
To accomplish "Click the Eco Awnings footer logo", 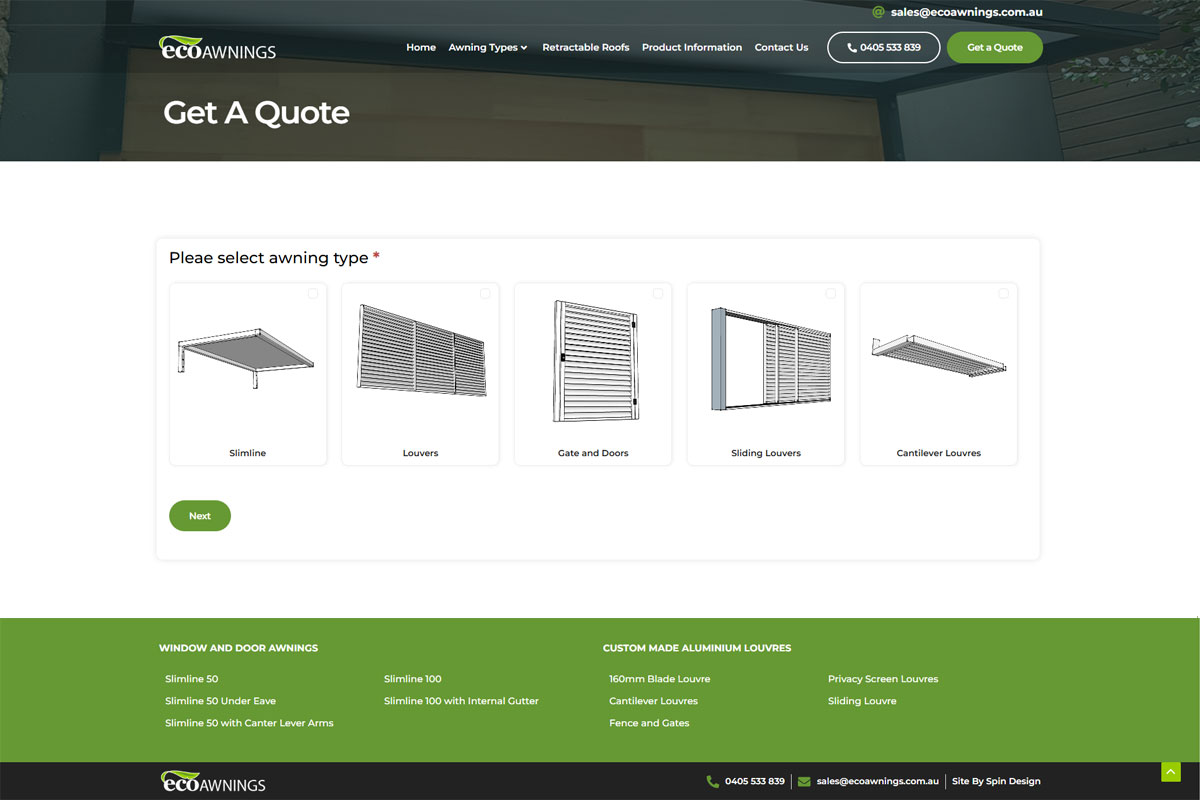I will coord(213,781).
